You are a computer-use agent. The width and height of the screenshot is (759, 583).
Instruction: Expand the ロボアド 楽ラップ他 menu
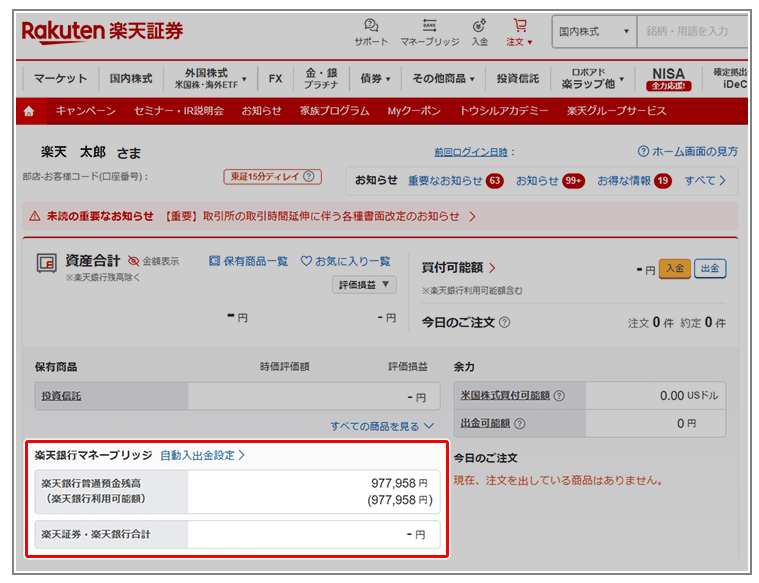pyautogui.click(x=592, y=78)
